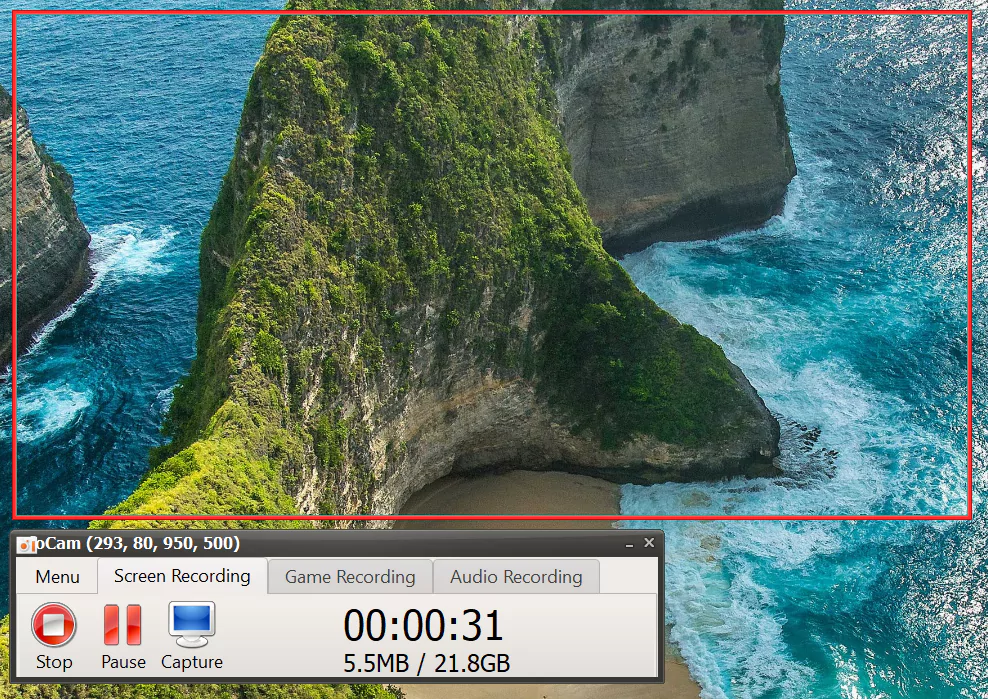988x699 pixels.
Task: Close the oCam application window
Action: point(650,543)
